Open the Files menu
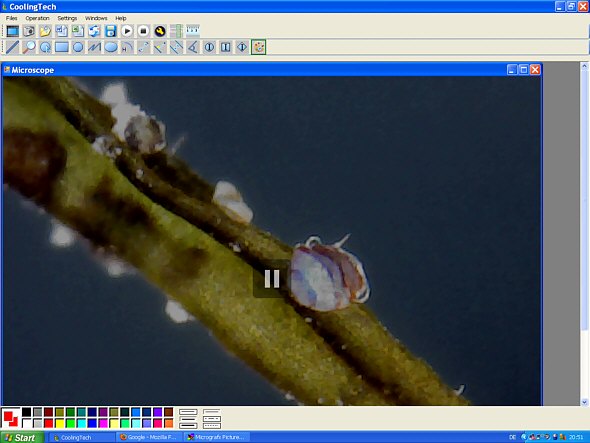The image size is (590, 443). coord(11,18)
